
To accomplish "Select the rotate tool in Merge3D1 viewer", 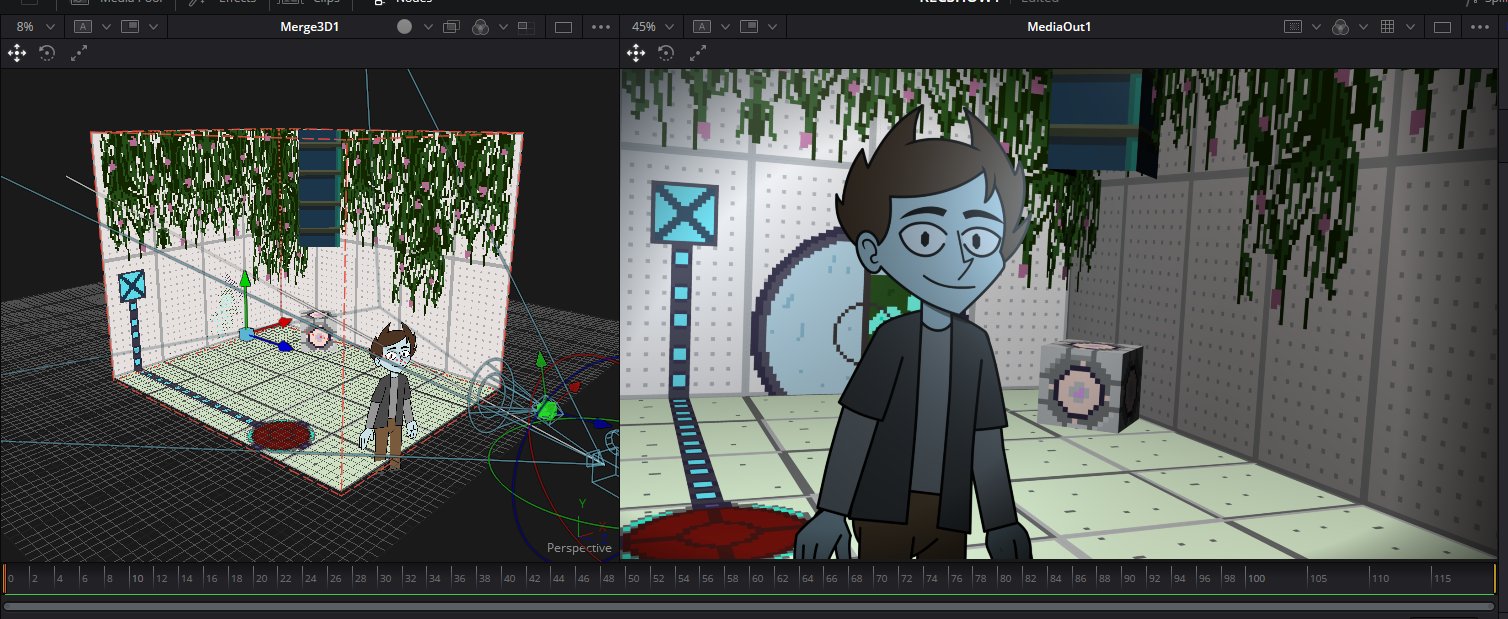I will click(46, 53).
